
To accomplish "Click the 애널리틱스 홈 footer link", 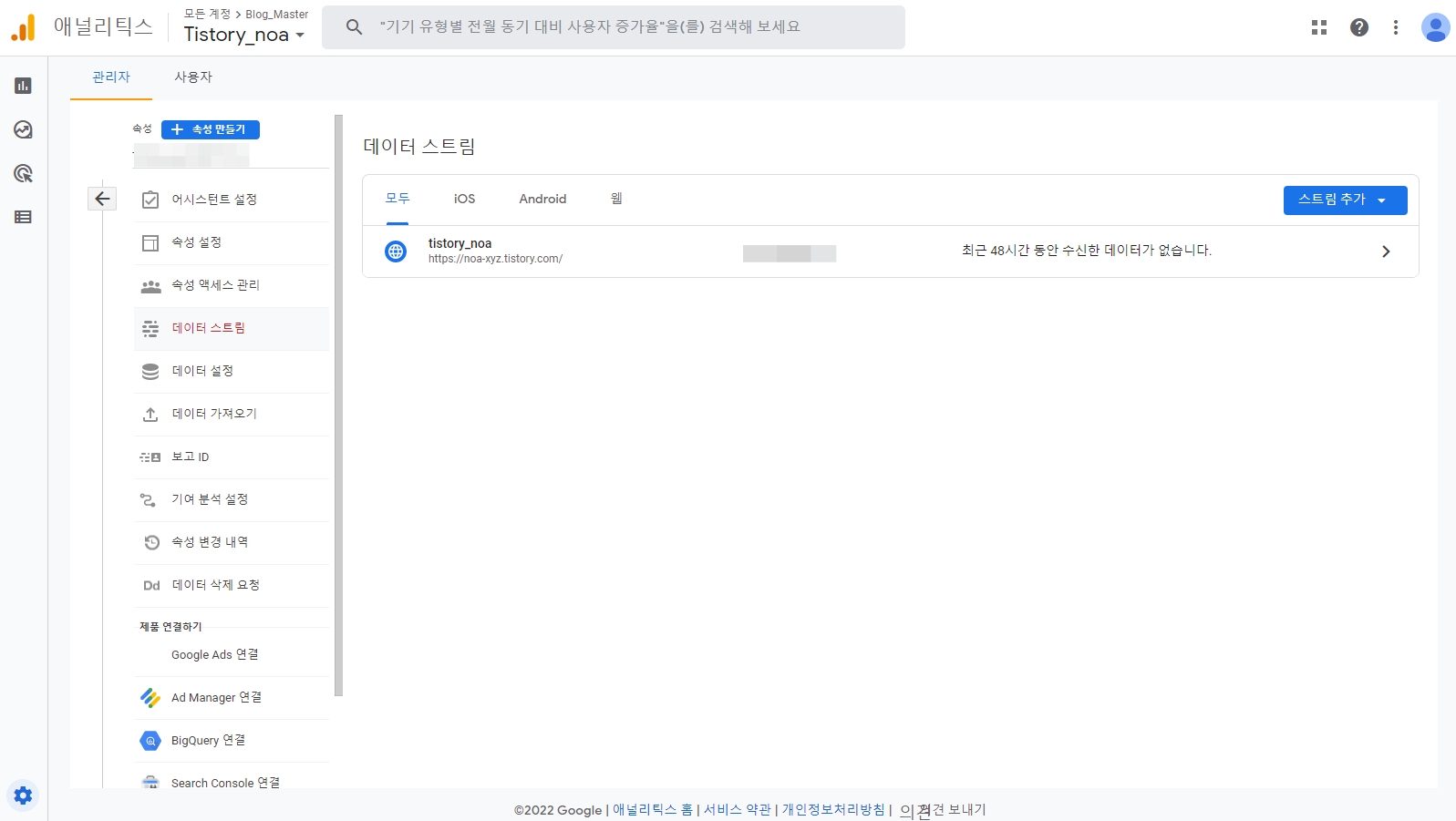I will pyautogui.click(x=653, y=810).
